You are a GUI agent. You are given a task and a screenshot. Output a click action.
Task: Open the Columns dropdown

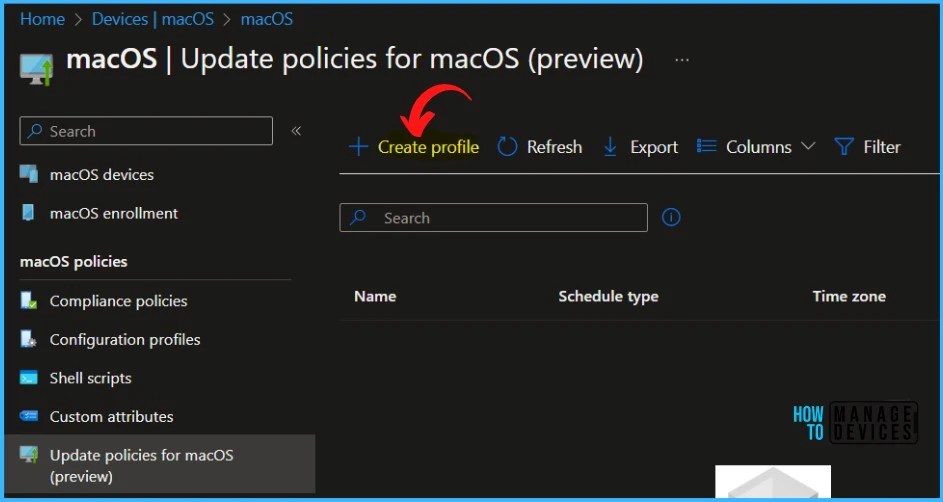pyautogui.click(x=756, y=147)
